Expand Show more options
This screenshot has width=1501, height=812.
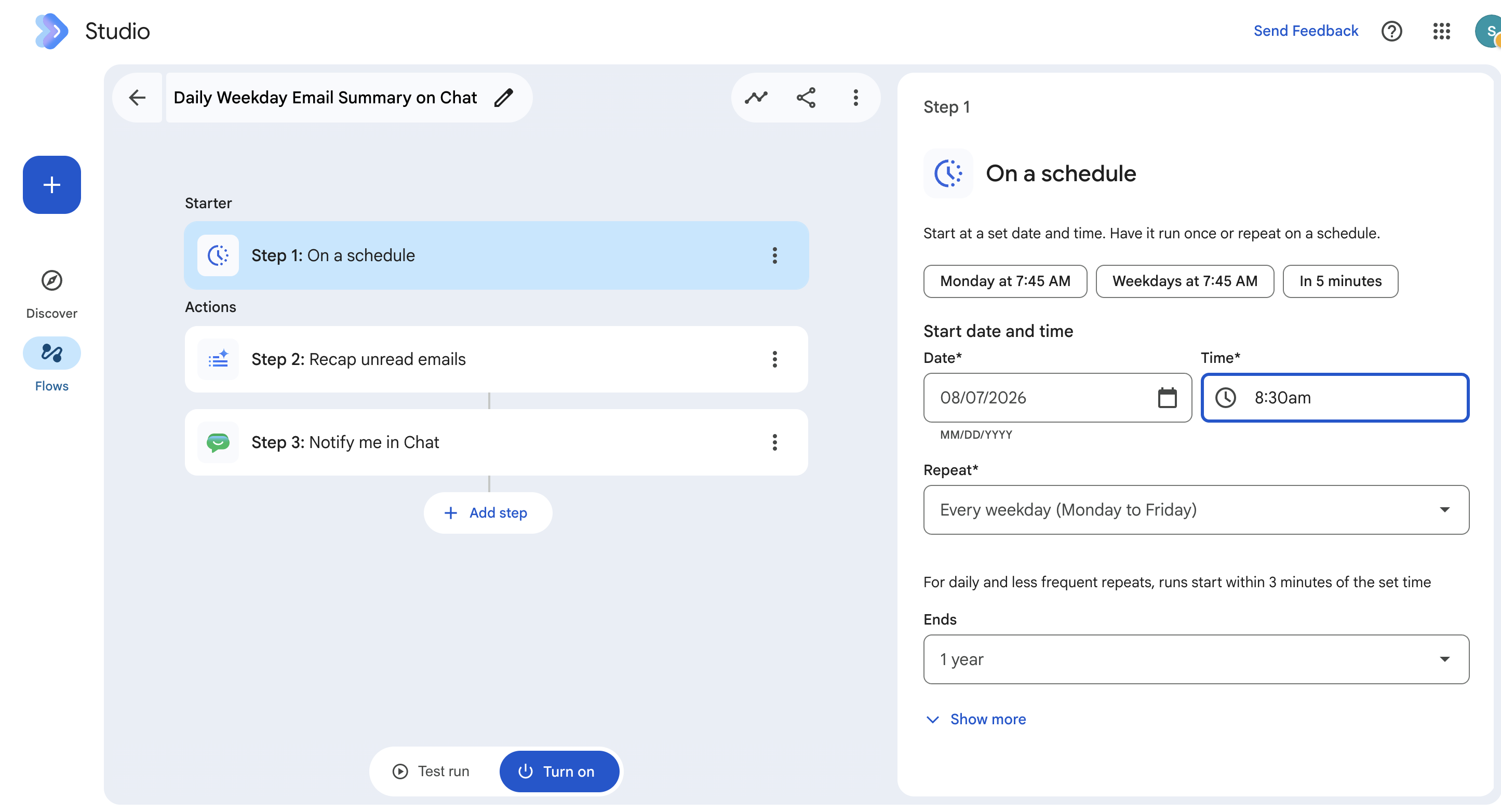point(976,720)
